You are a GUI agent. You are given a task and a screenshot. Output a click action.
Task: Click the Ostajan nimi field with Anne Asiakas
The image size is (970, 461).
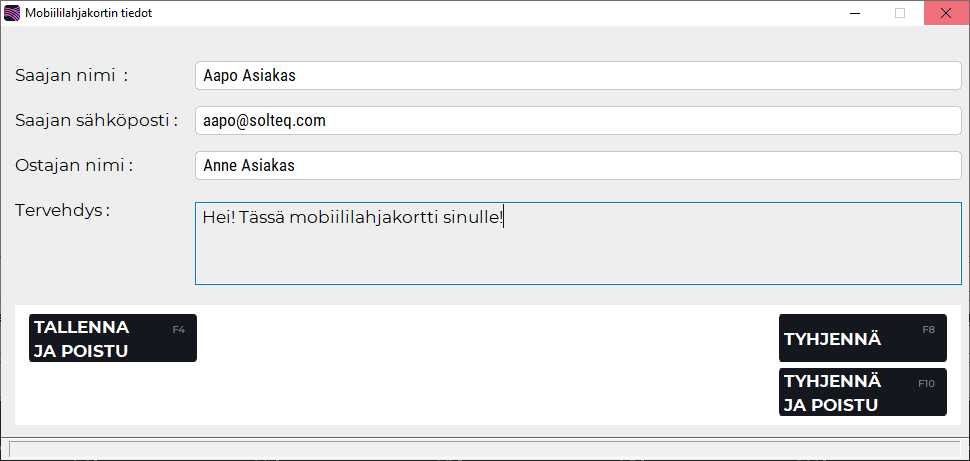click(578, 165)
